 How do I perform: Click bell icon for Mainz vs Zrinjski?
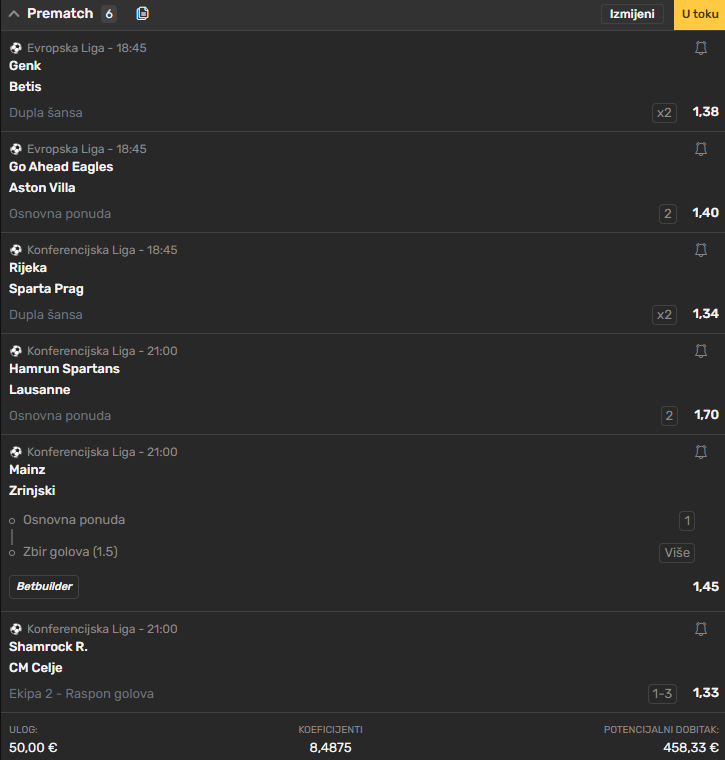click(701, 452)
